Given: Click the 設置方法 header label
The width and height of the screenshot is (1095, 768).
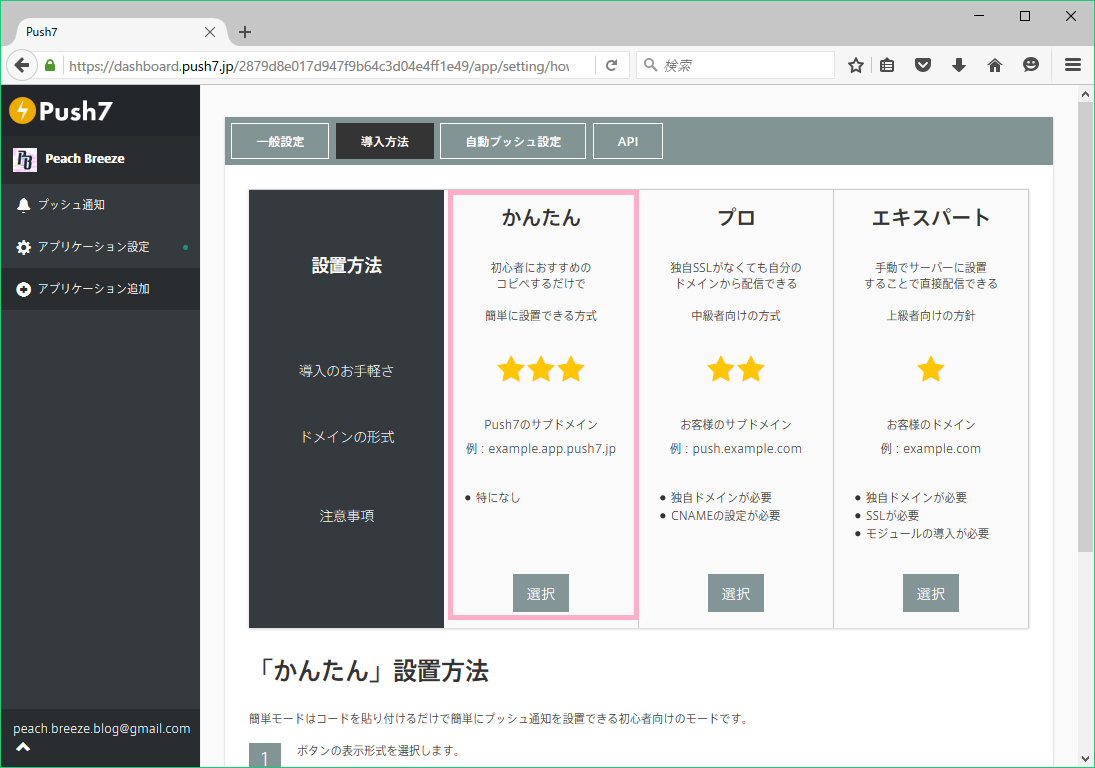Looking at the screenshot, I should click(346, 265).
